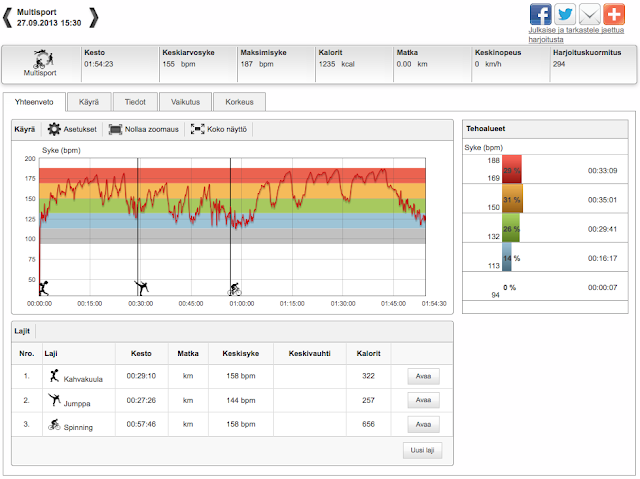Select kickboxing marker on chart start
The width and height of the screenshot is (640, 479).
tap(44, 288)
